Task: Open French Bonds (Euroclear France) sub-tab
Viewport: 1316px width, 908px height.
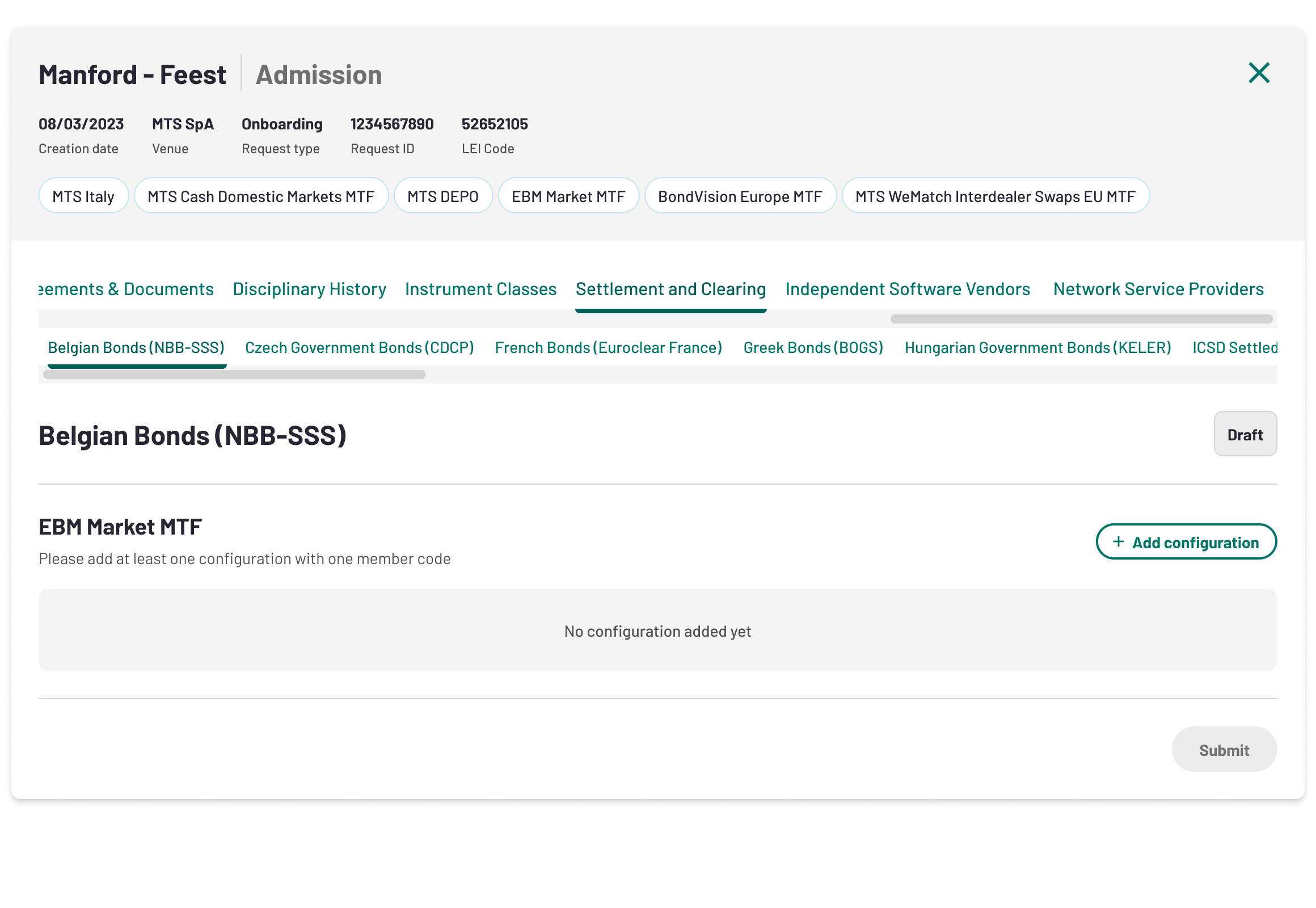Action: [x=609, y=348]
